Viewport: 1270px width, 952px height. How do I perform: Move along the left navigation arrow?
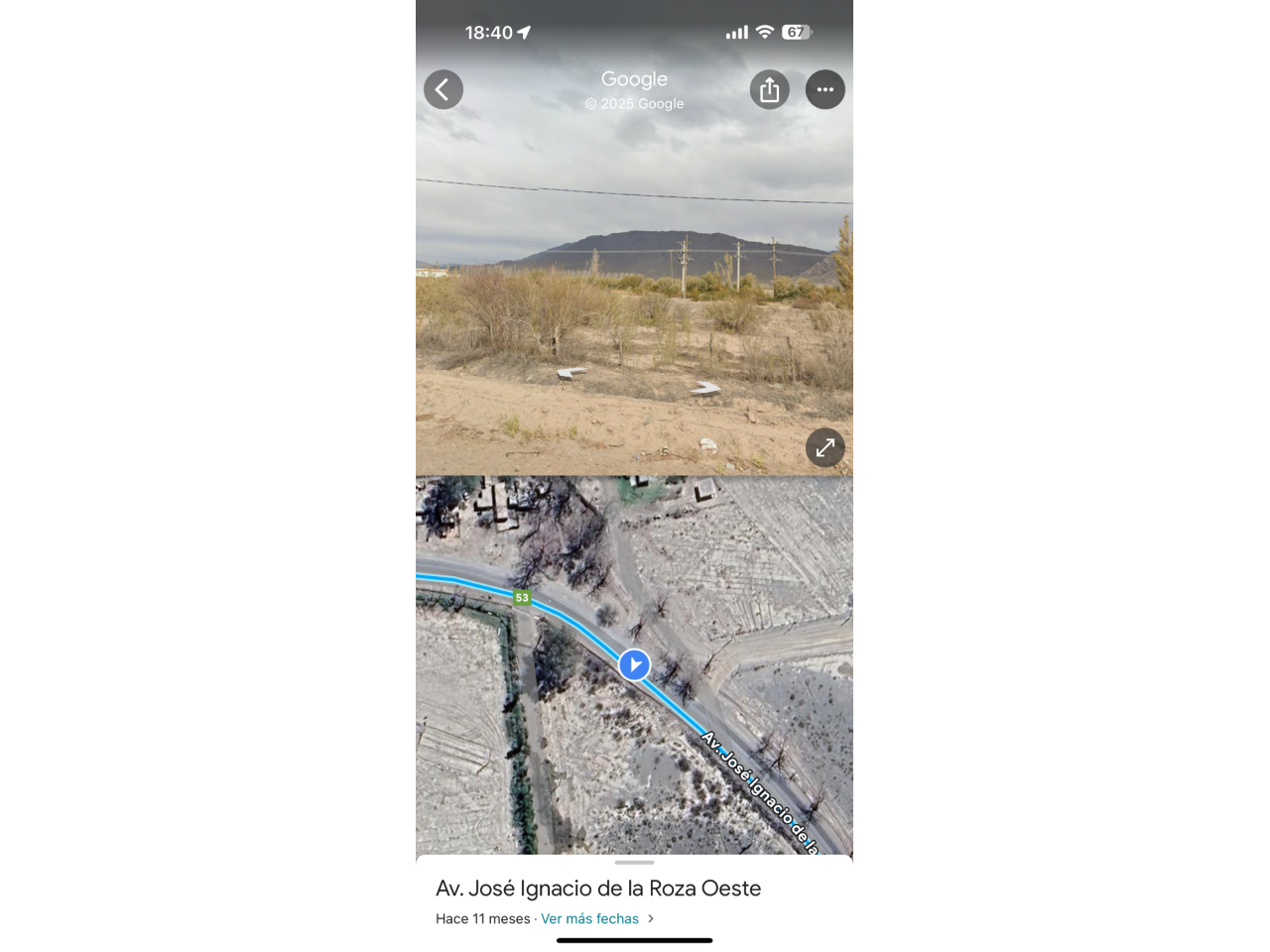[x=571, y=373]
